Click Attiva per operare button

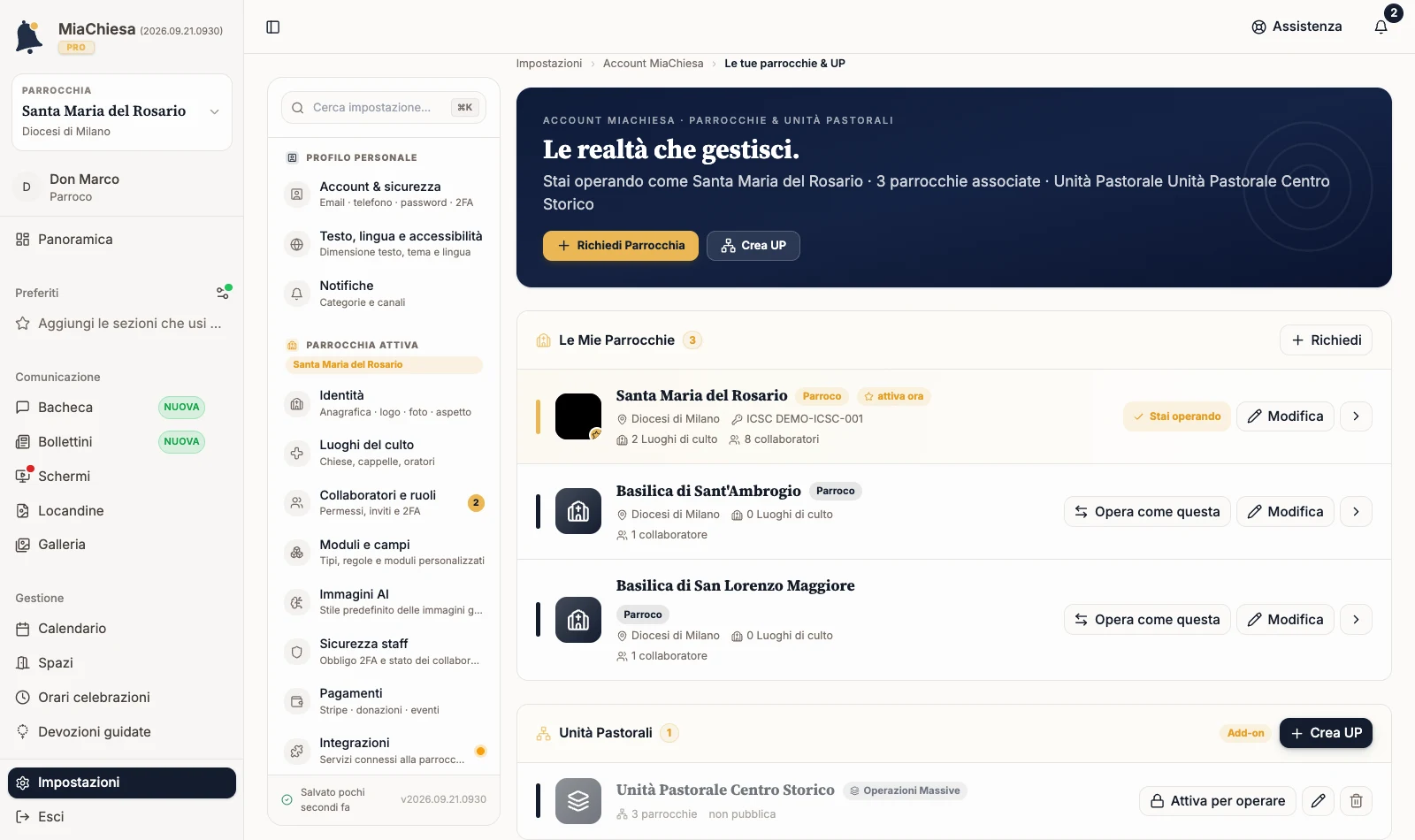pos(1218,801)
